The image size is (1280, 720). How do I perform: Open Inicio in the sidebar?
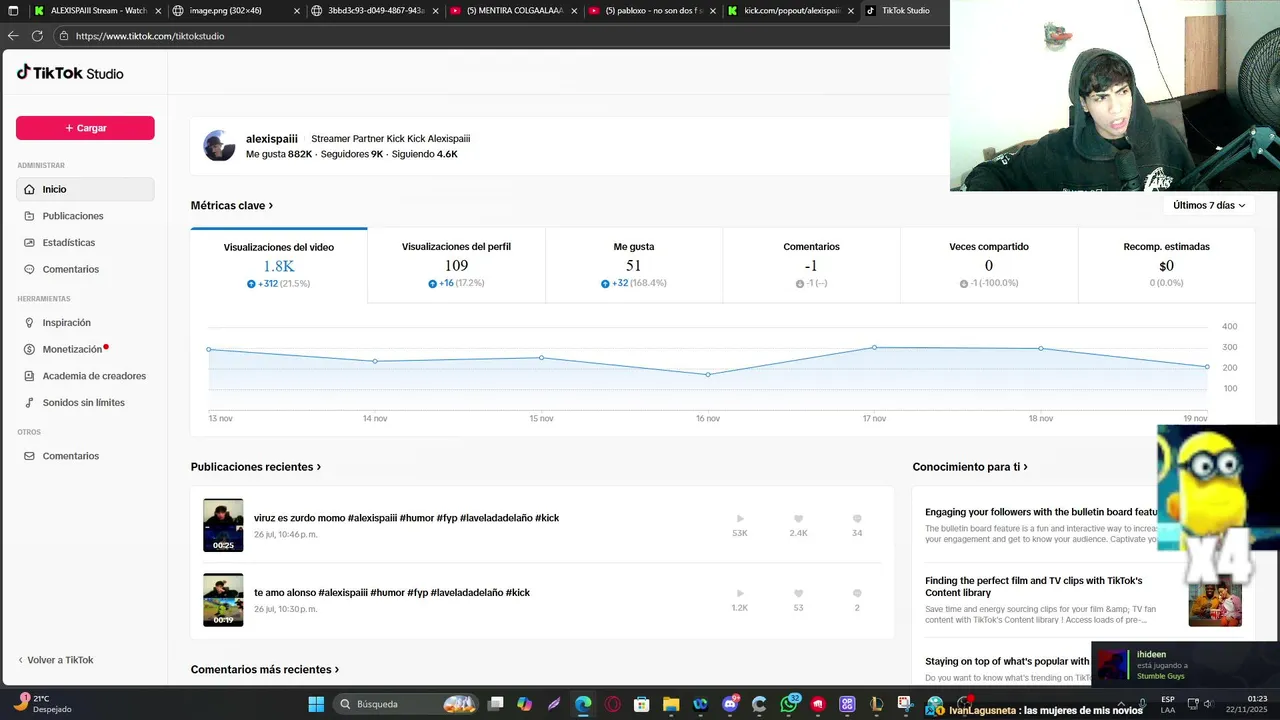click(x=85, y=189)
